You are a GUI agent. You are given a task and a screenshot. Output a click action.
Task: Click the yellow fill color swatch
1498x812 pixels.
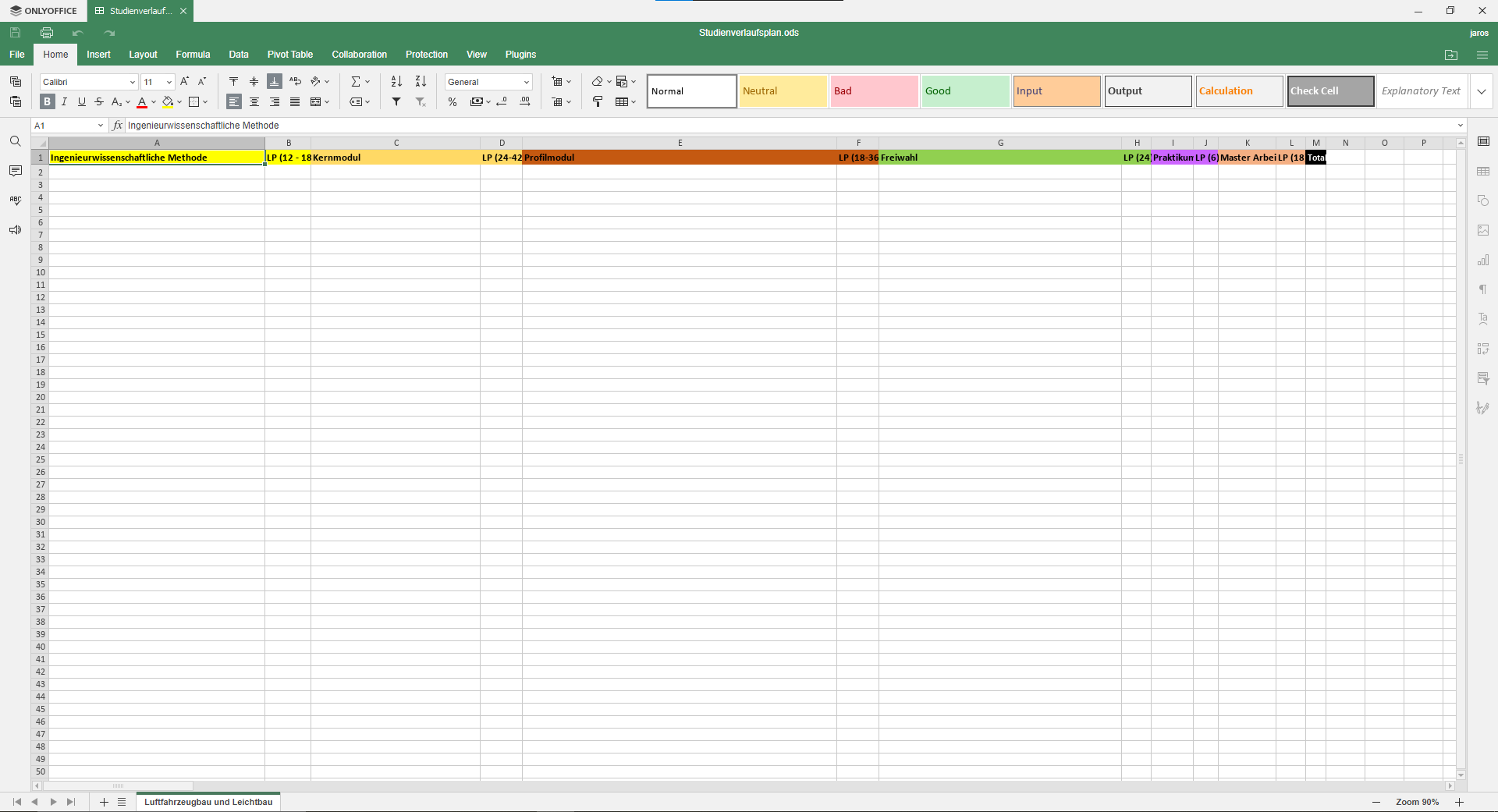(x=168, y=101)
